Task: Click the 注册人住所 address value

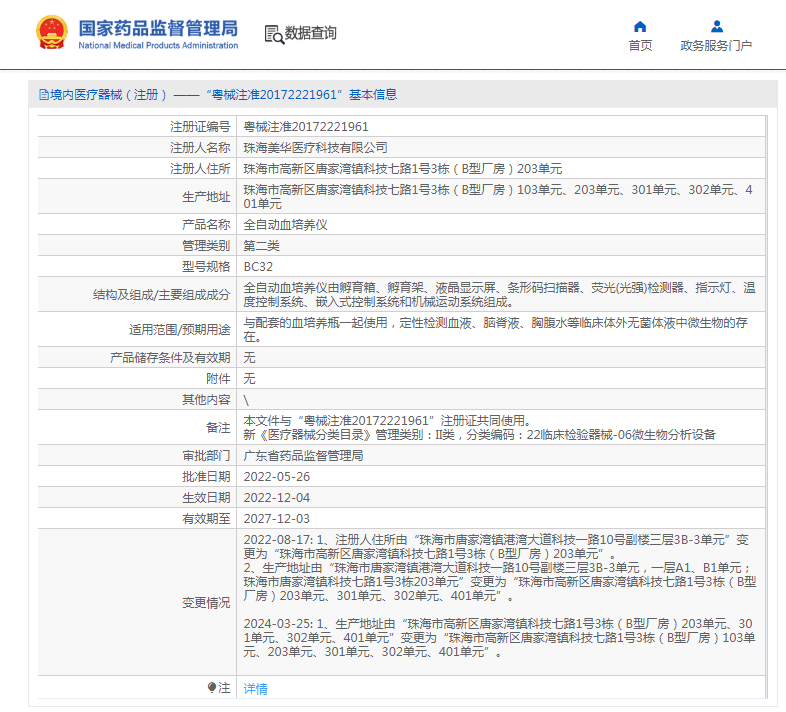Action: pos(403,169)
